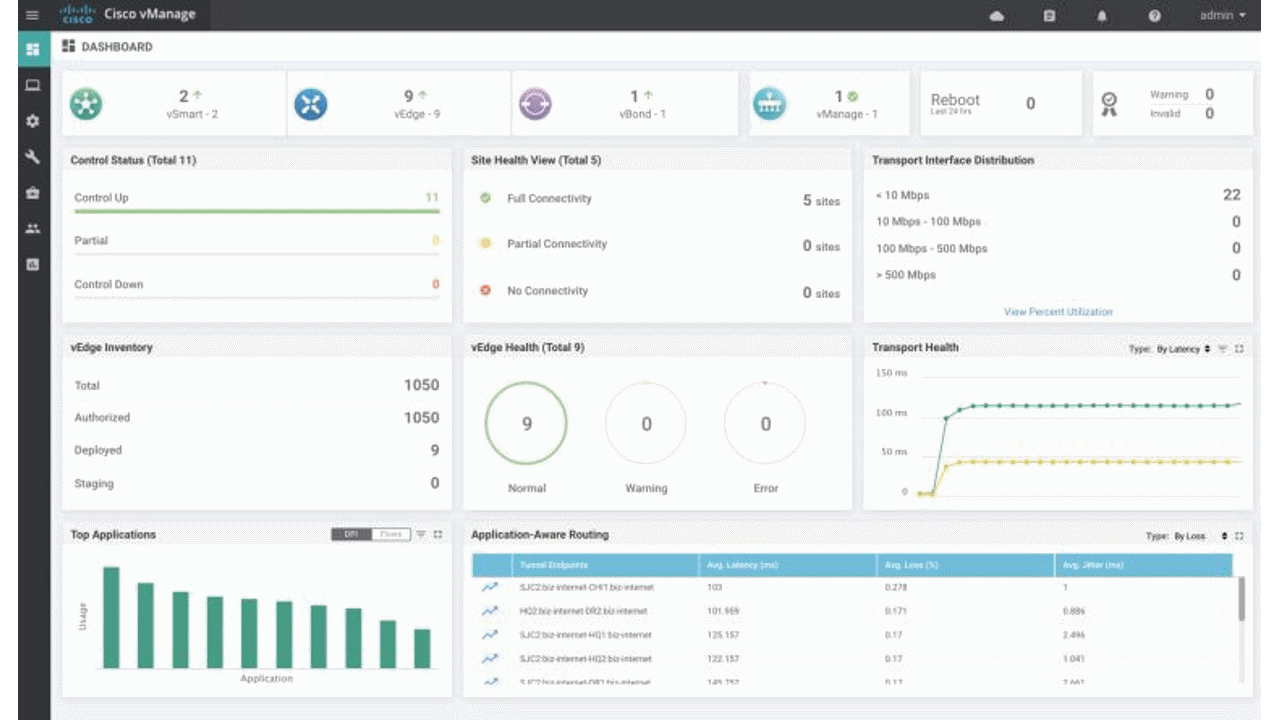Select the Administration users icon in sidebar
1280x720 pixels.
click(x=32, y=229)
